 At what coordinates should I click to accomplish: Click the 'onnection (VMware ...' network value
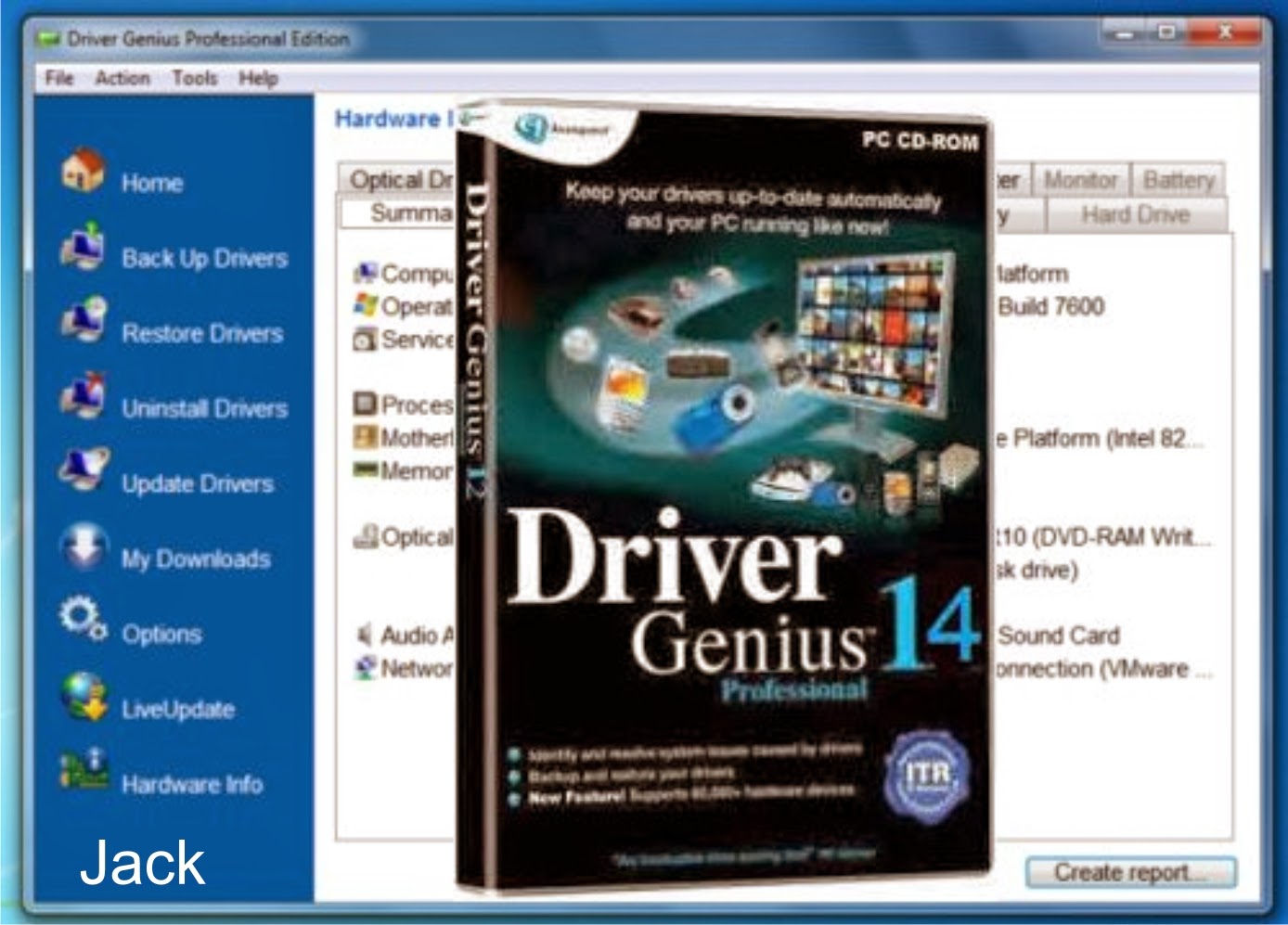click(x=1102, y=669)
